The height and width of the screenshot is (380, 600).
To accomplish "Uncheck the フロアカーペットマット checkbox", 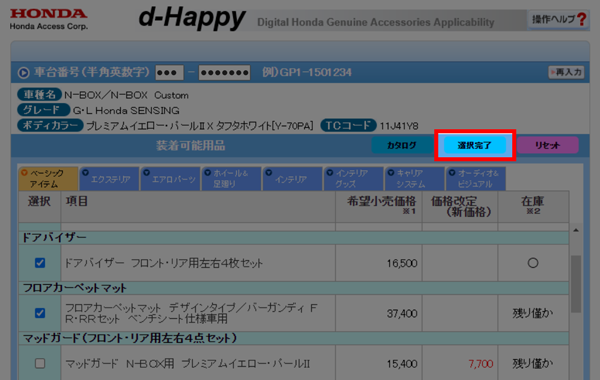I will pos(40,313).
